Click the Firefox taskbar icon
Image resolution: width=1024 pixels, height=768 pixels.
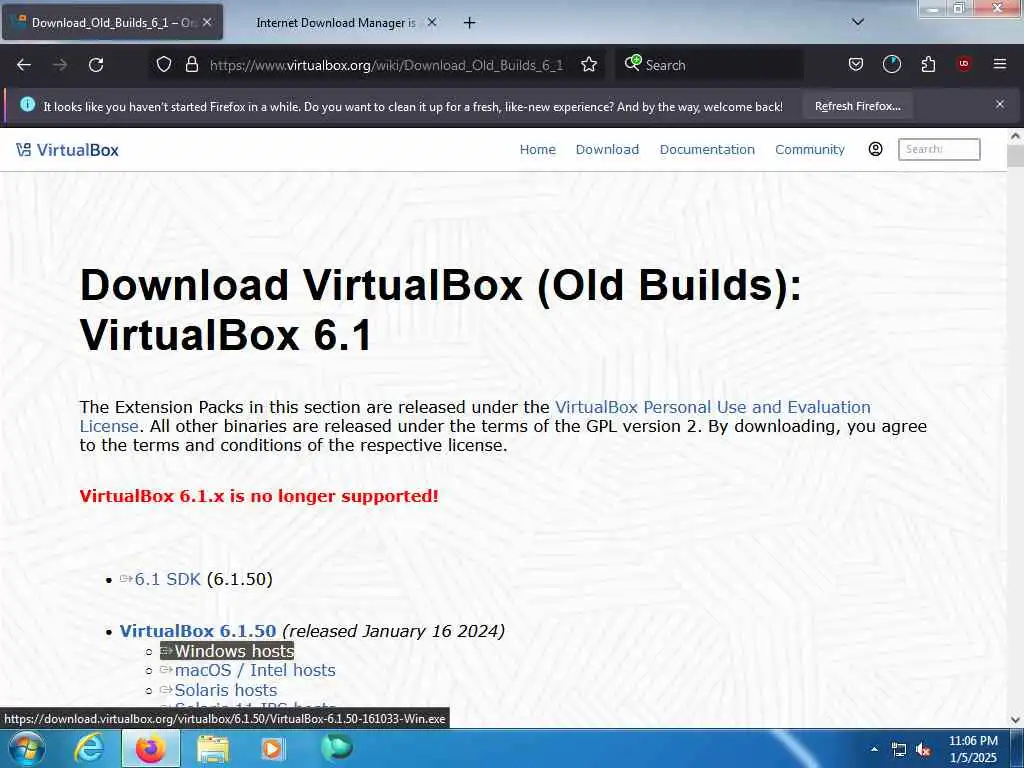[150, 748]
